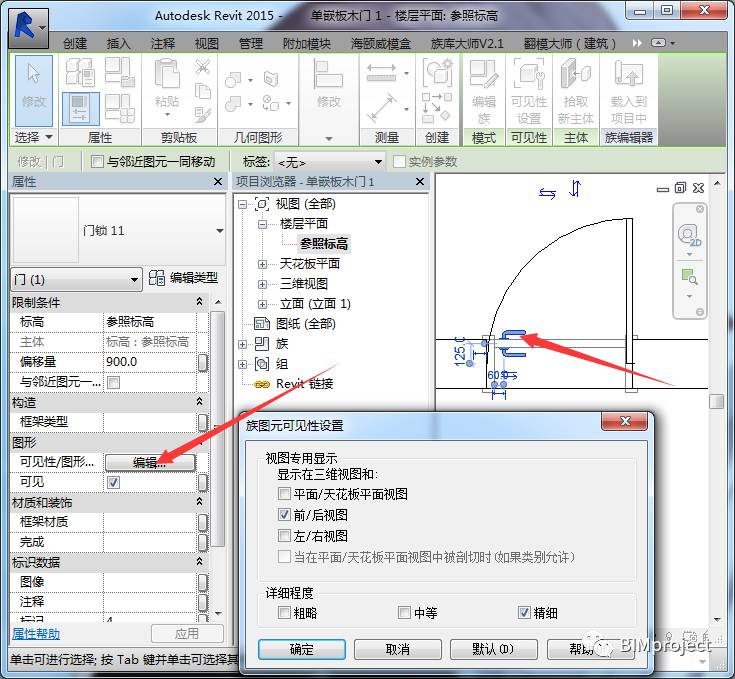Viewport: 735px width, 679px height.
Task: Click the 可见性设置 ribbon icon
Action: coord(529,91)
